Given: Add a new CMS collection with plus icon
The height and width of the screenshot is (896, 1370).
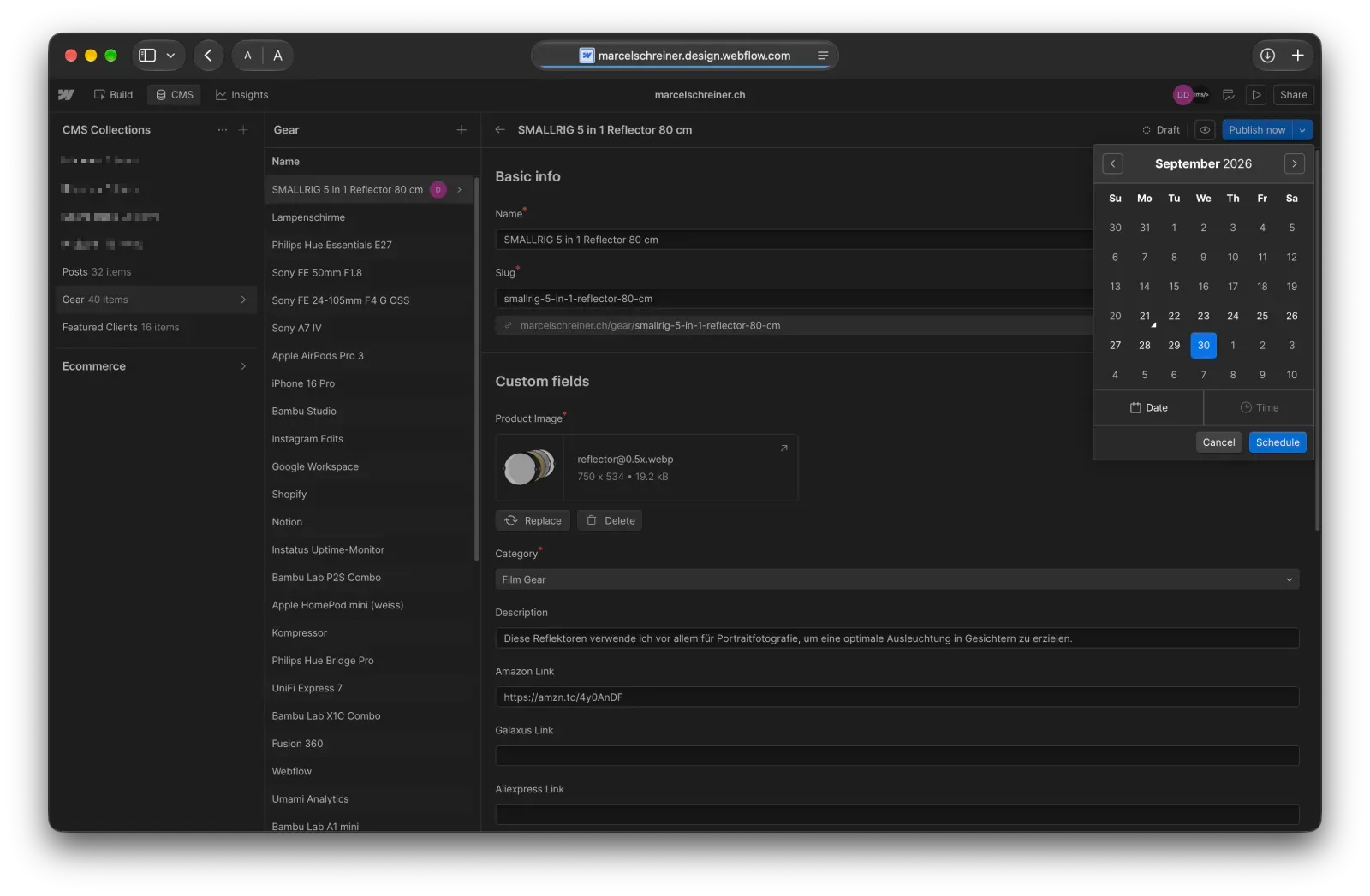Looking at the screenshot, I should tap(243, 130).
